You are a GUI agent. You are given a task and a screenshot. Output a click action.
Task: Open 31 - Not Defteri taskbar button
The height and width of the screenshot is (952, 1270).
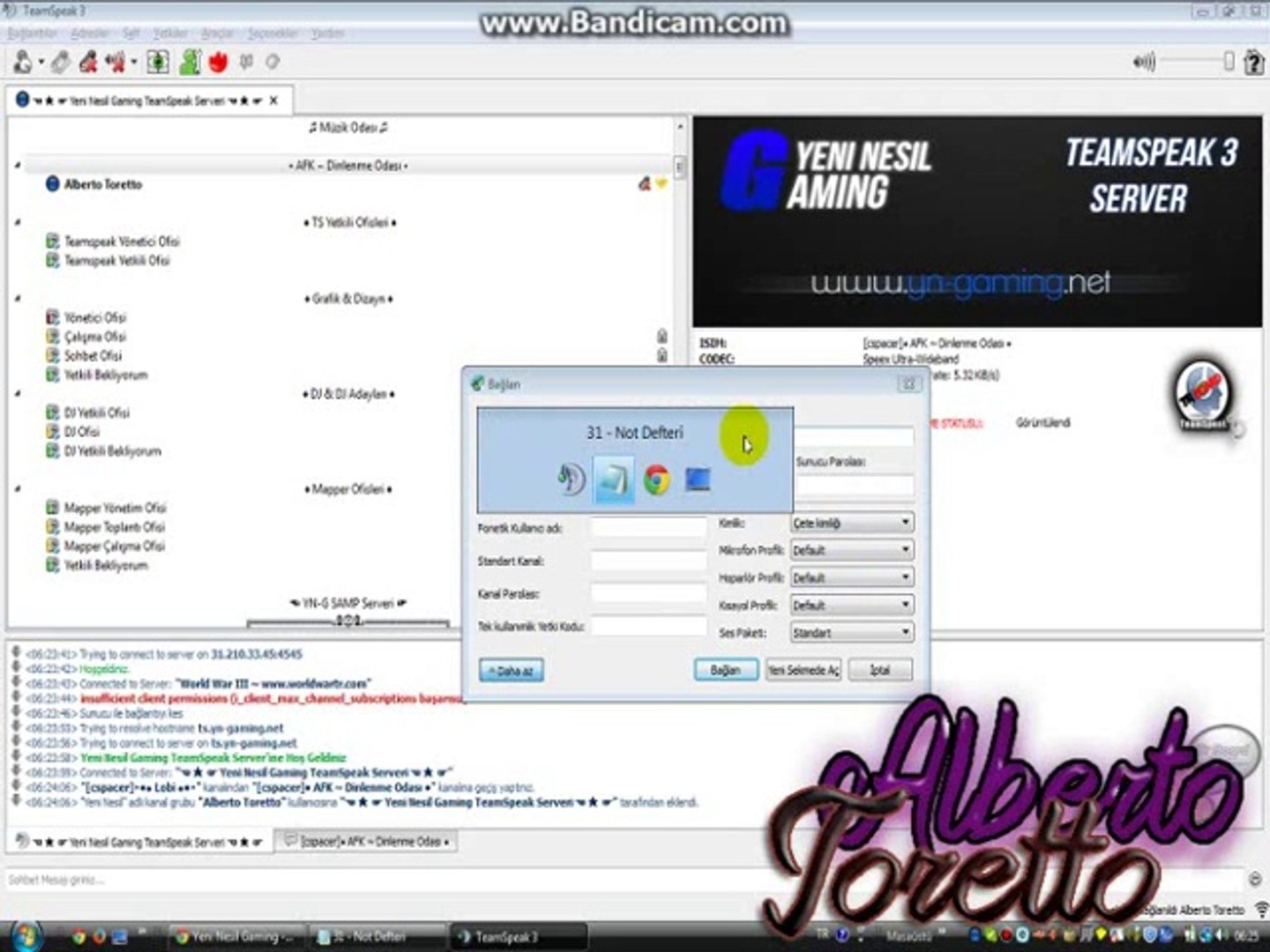point(379,936)
